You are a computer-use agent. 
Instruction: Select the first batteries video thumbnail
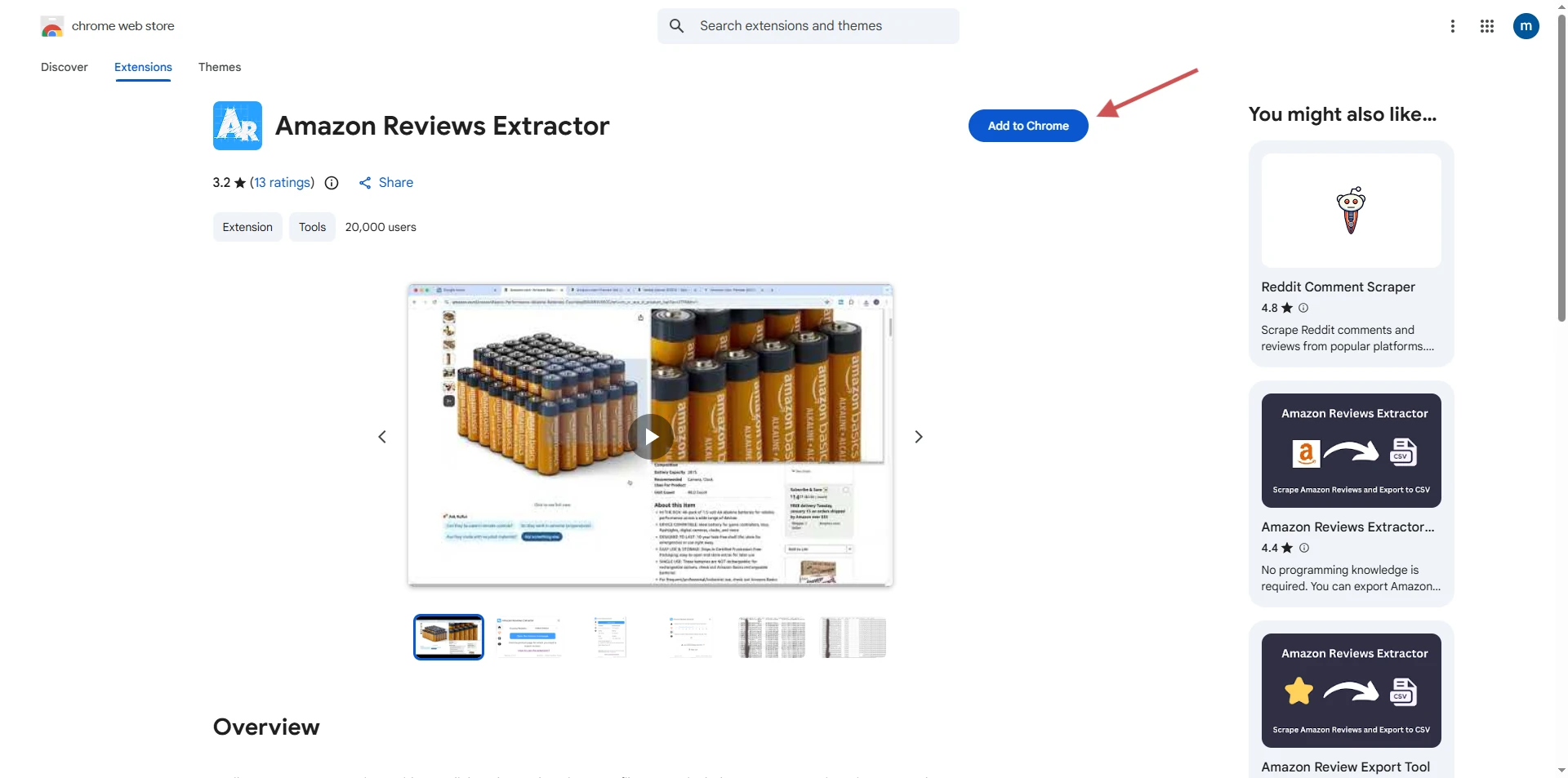coord(448,638)
